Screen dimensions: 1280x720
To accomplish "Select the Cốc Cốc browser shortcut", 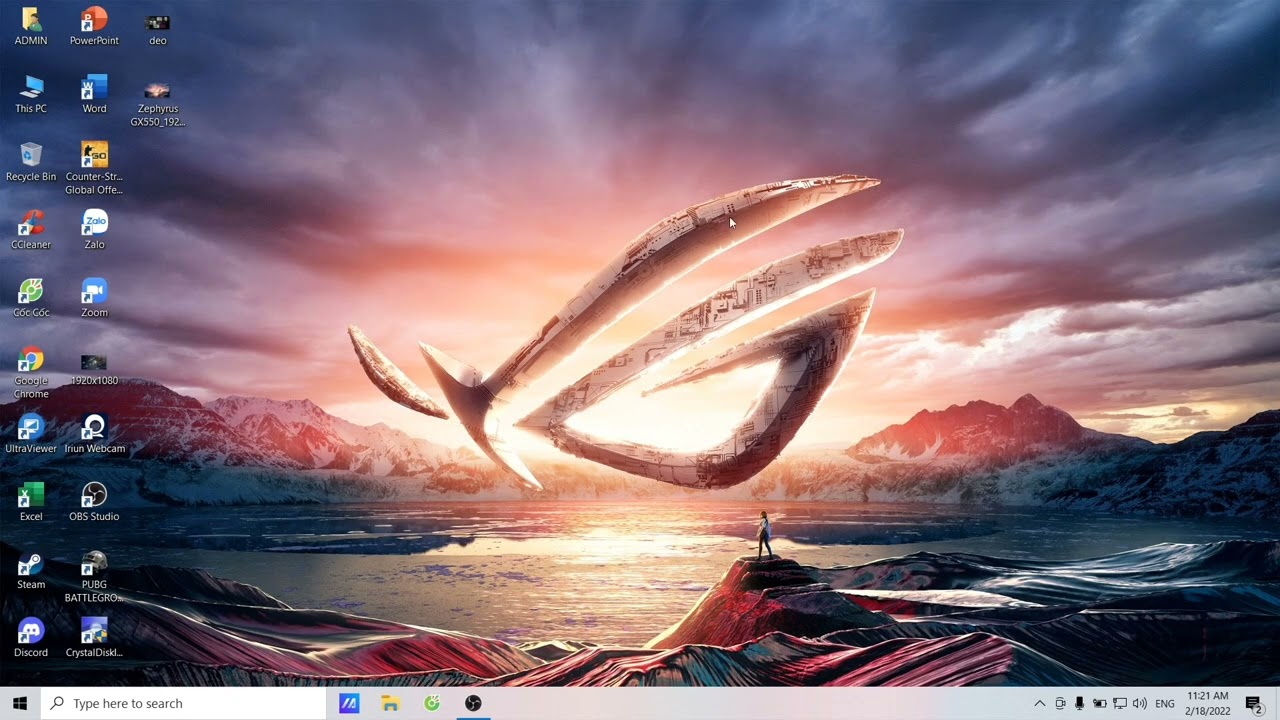I will 31,299.
